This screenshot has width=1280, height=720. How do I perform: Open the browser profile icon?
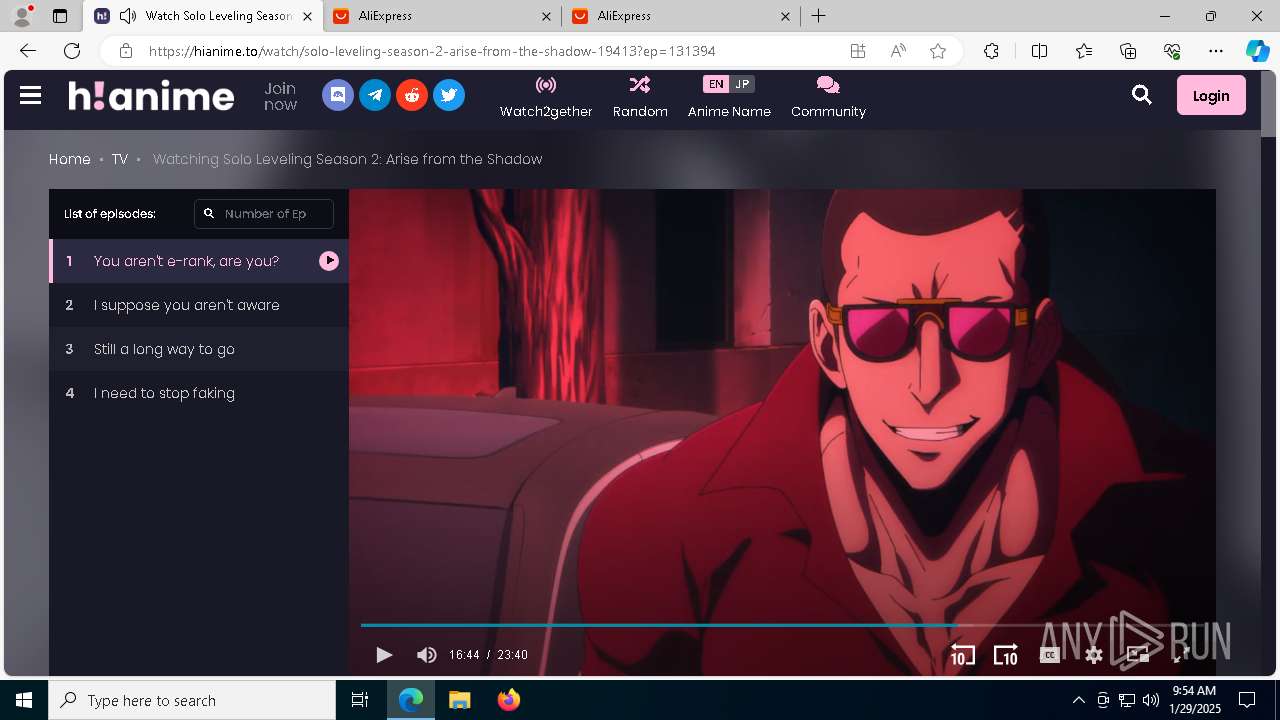pyautogui.click(x=21, y=16)
